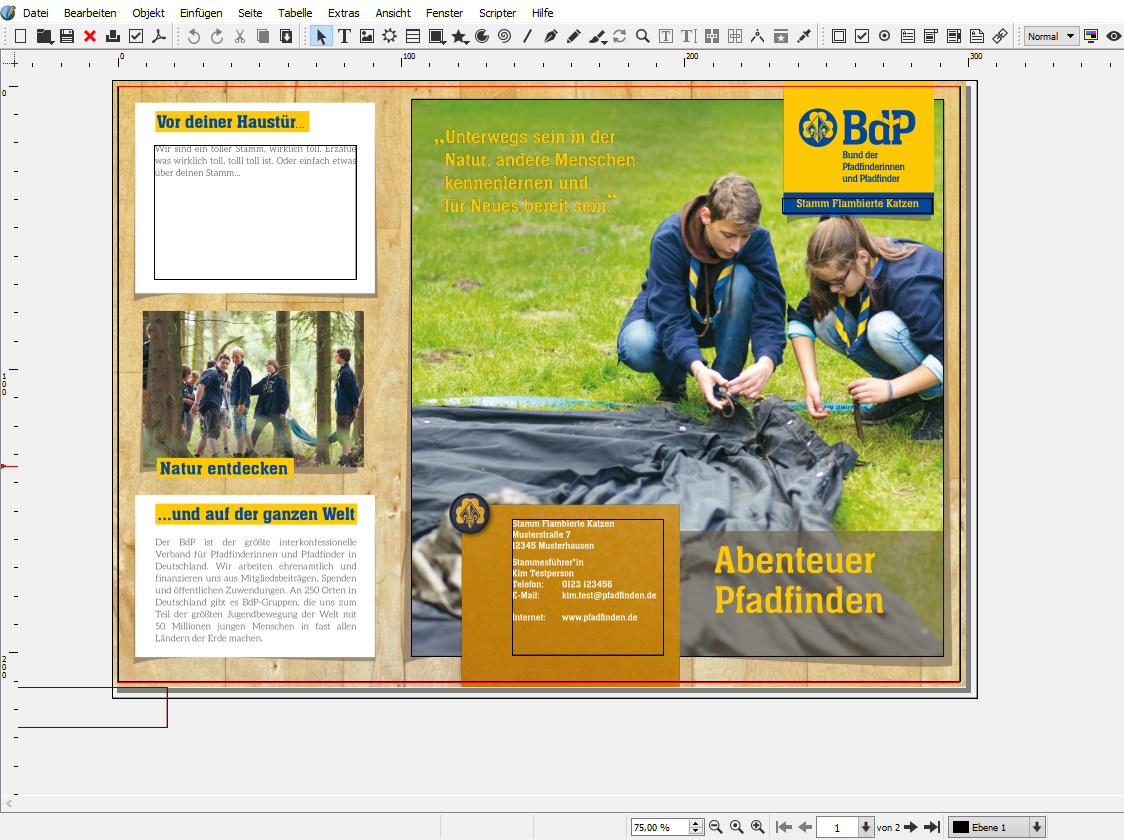
Task: Insert a PDF radio button
Action: click(x=885, y=36)
